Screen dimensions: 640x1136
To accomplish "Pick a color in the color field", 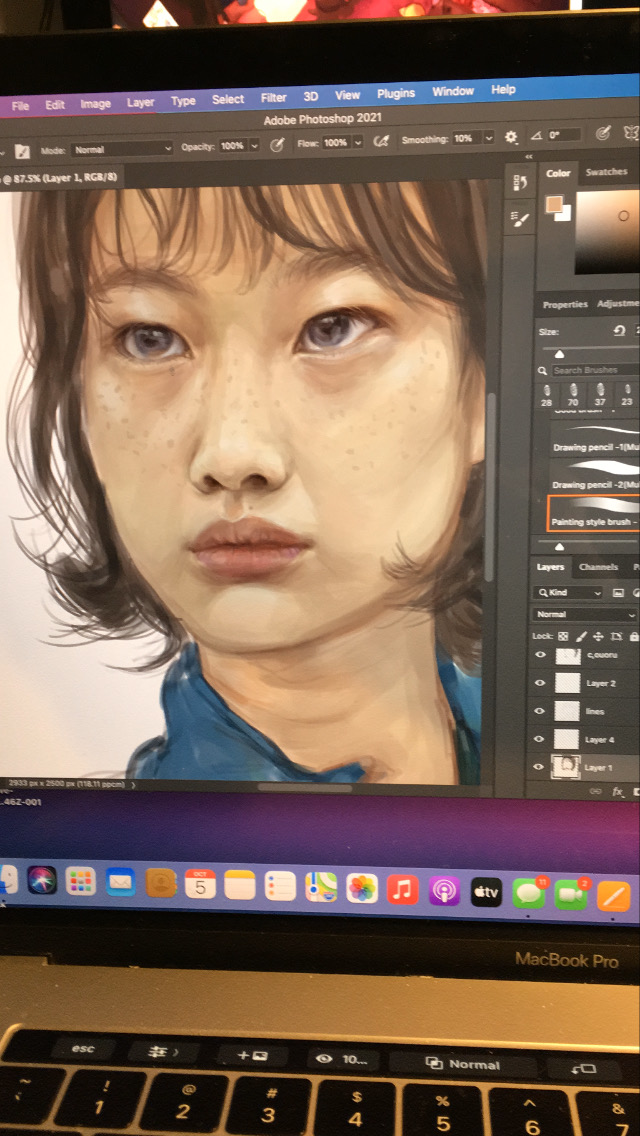I will (607, 232).
